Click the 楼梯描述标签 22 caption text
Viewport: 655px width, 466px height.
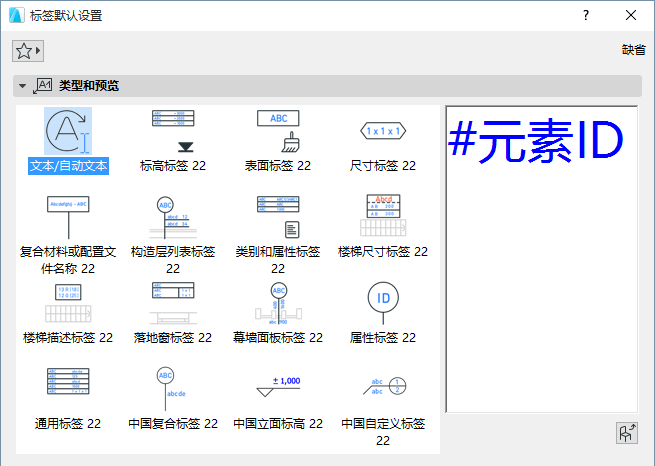pyautogui.click(x=68, y=338)
